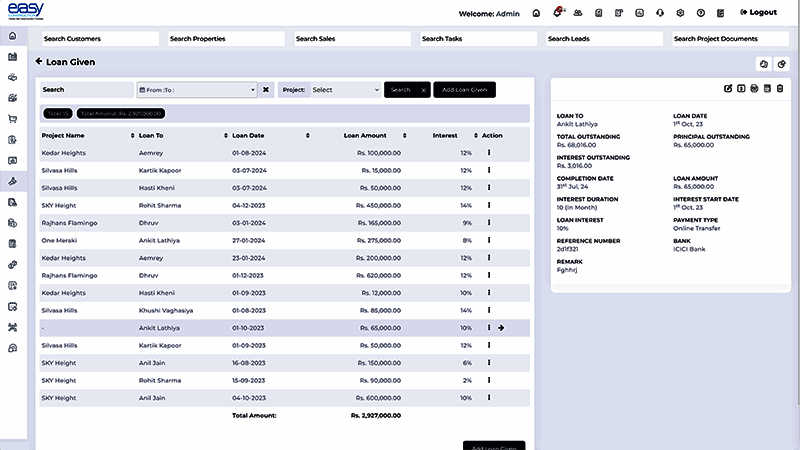Focus the Search Properties field
This screenshot has width=800, height=450.
click(x=226, y=39)
